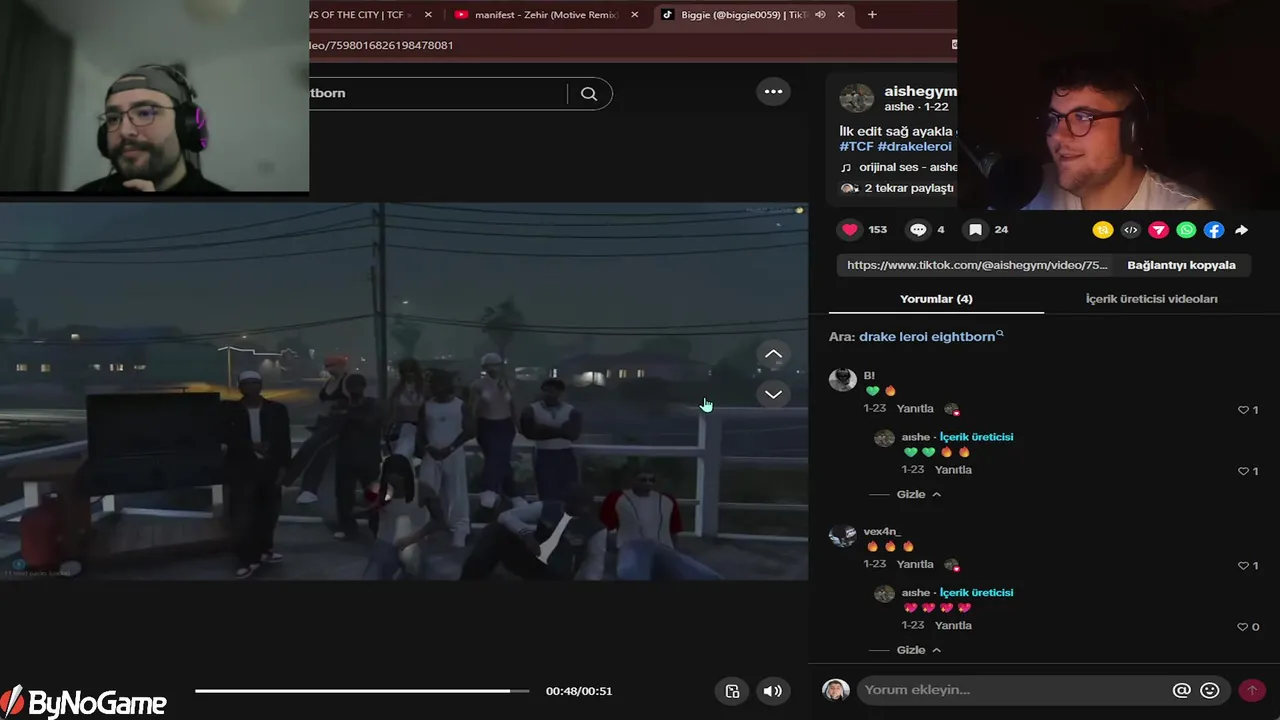Click B! commenter's avatar
Viewport: 1280px width, 720px height.
[x=842, y=380]
